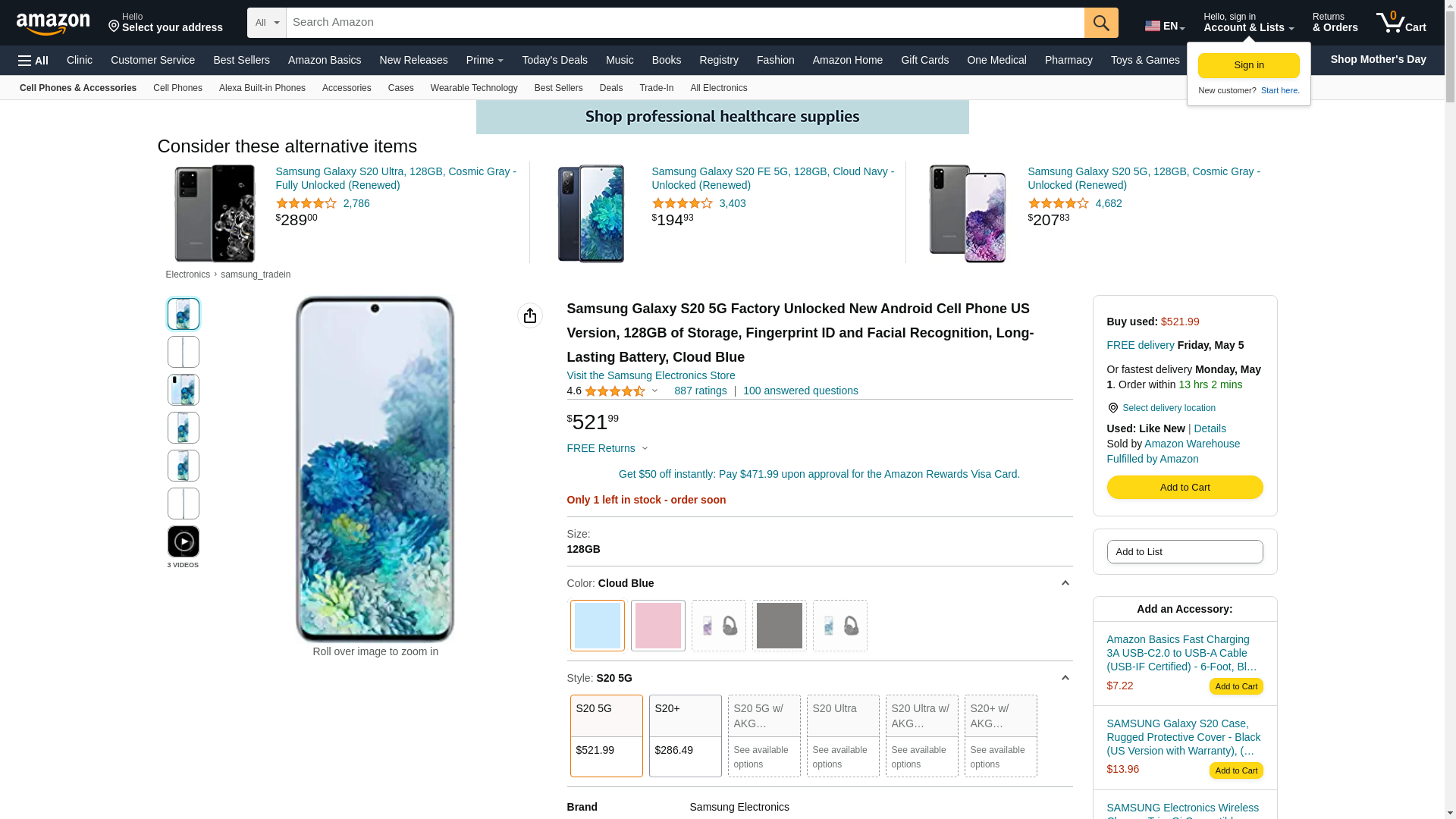
Task: Open Today's Deals in navigation bar
Action: pos(554,60)
